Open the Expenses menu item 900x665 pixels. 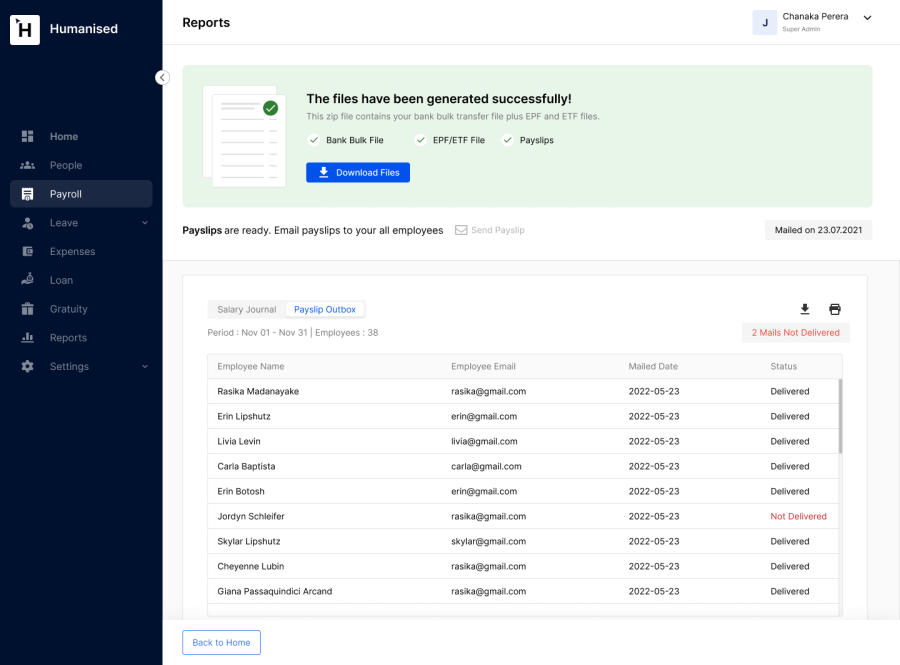click(x=81, y=251)
